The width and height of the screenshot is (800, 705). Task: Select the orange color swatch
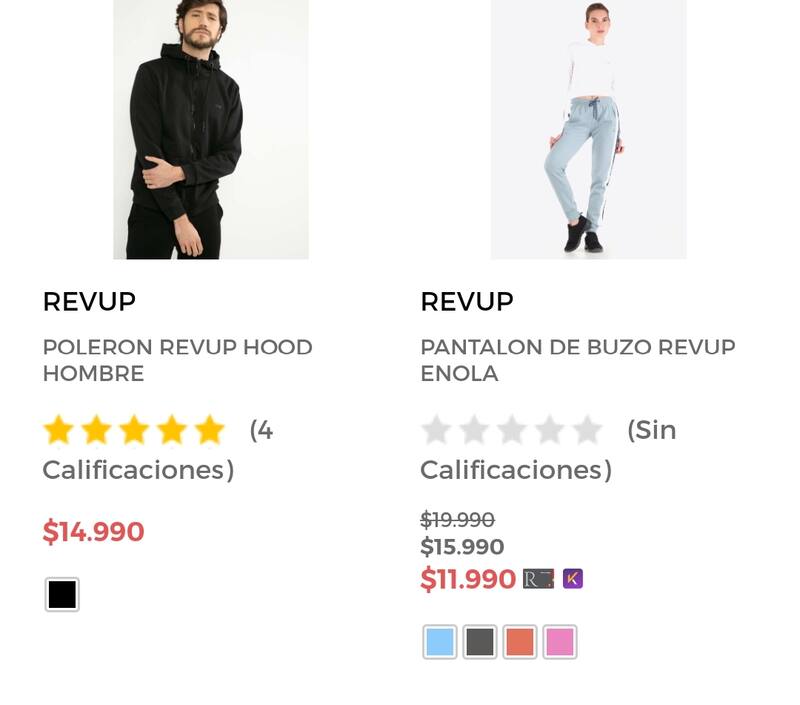point(520,642)
